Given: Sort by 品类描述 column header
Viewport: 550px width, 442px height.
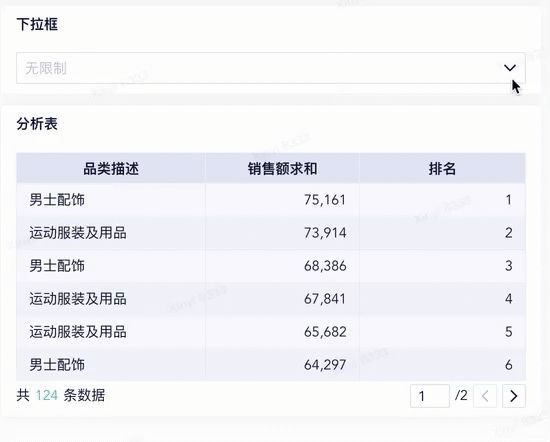Looking at the screenshot, I should click(x=111, y=168).
